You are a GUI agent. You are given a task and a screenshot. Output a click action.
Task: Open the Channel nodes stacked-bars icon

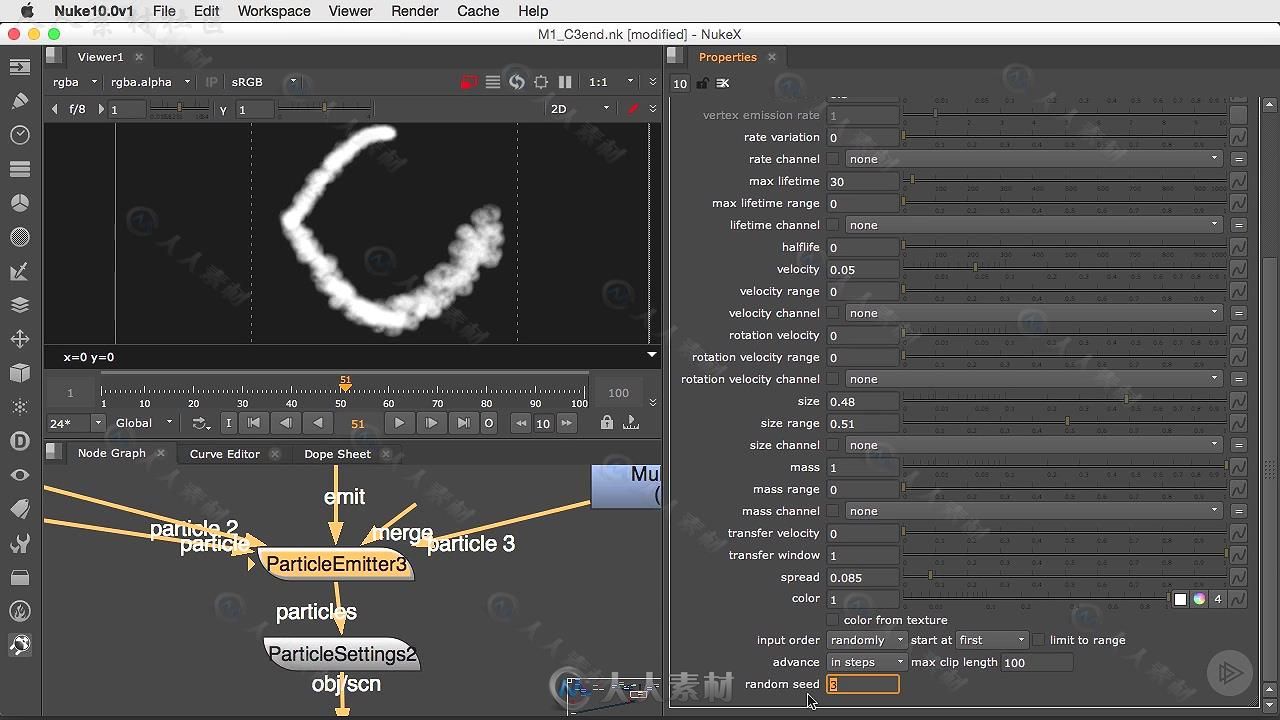coord(19,169)
